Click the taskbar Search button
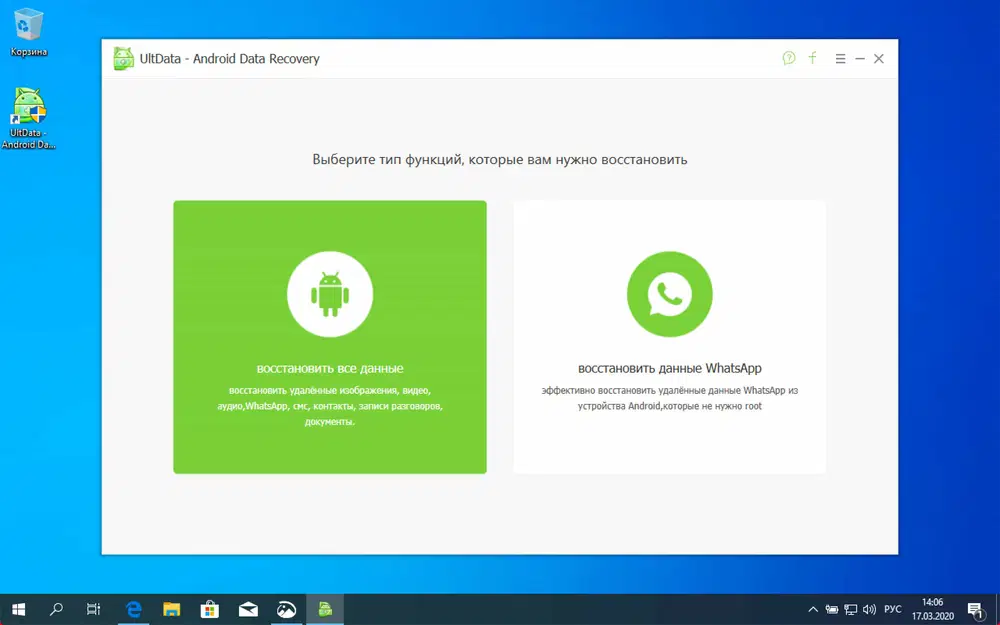Image resolution: width=1000 pixels, height=625 pixels. pyautogui.click(x=55, y=608)
